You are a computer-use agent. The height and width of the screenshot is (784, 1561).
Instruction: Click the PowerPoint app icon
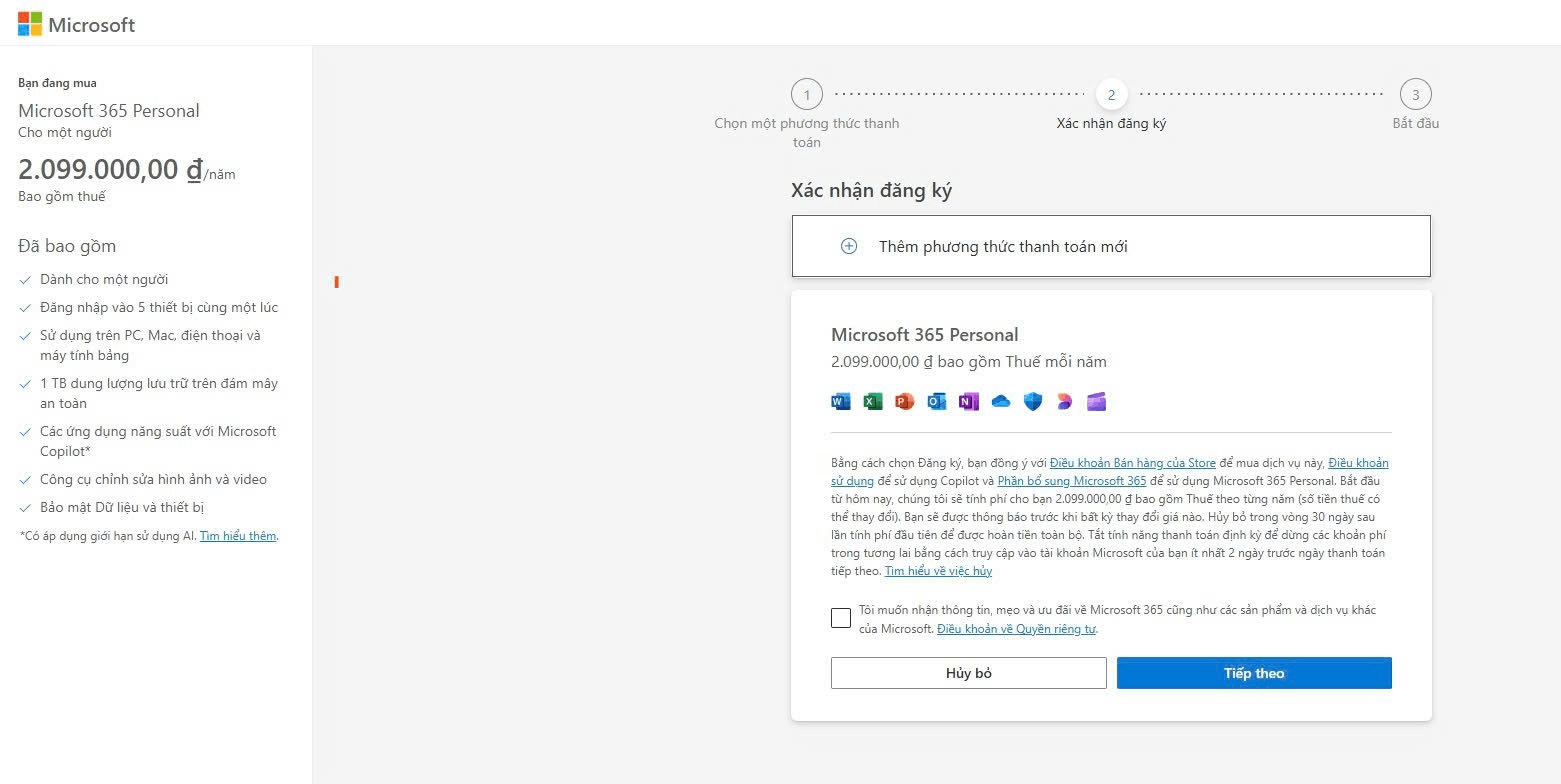(x=905, y=402)
